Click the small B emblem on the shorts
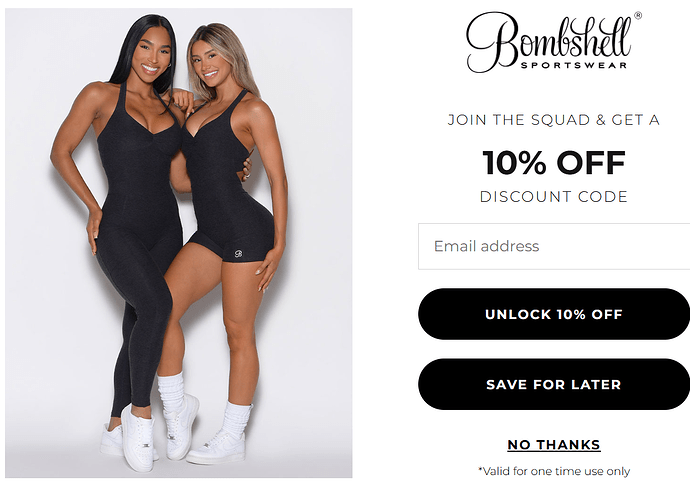690x486 pixels. pyautogui.click(x=238, y=254)
